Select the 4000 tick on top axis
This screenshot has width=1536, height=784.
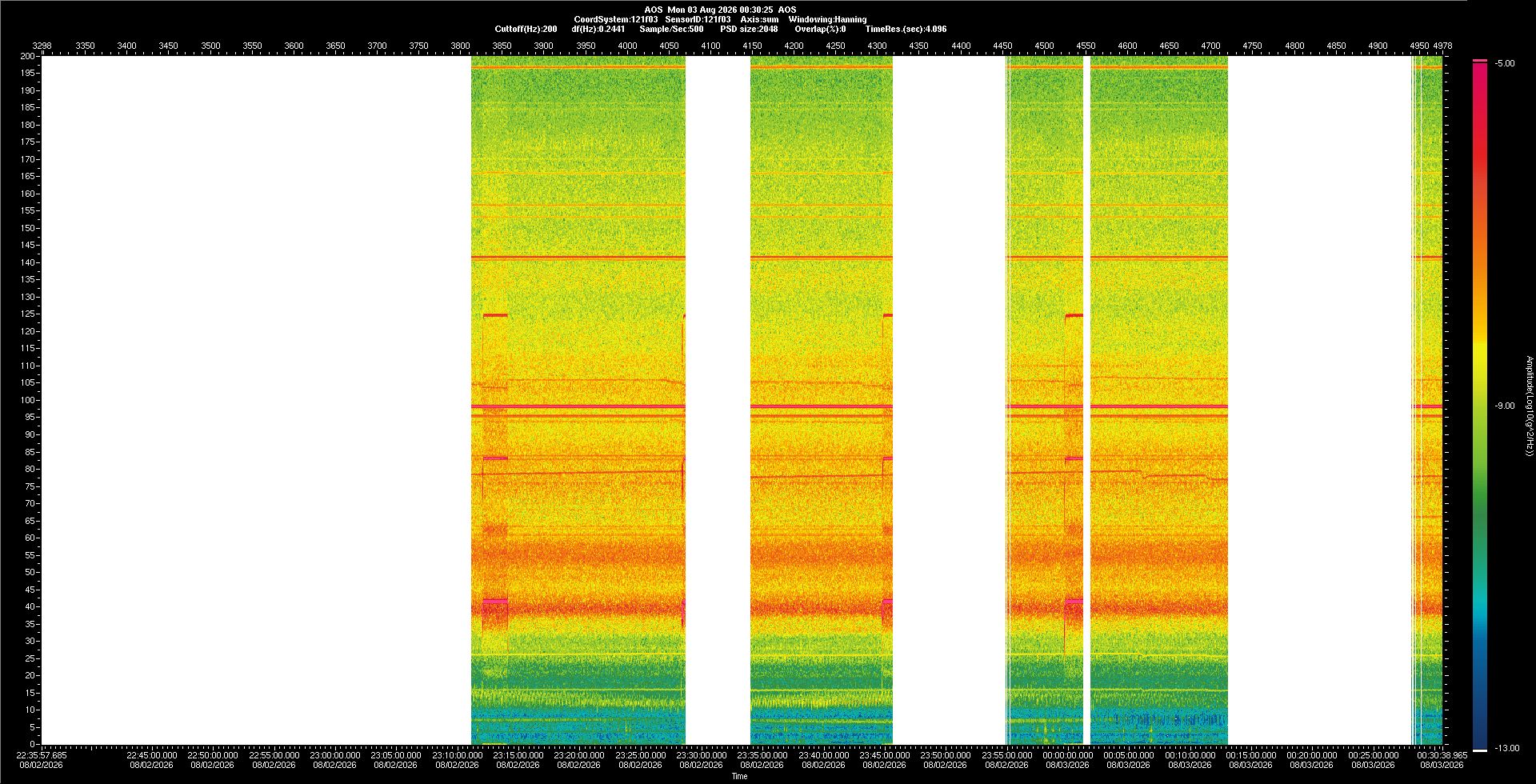627,46
